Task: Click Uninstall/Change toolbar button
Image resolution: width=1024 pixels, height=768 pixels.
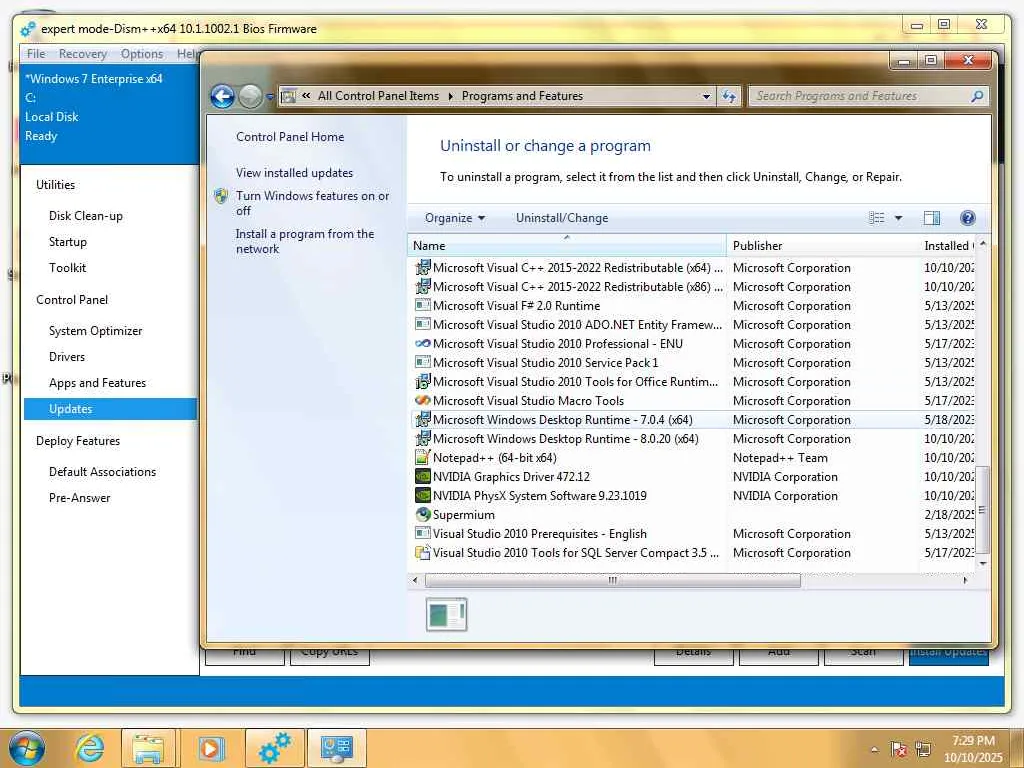Action: [x=562, y=218]
